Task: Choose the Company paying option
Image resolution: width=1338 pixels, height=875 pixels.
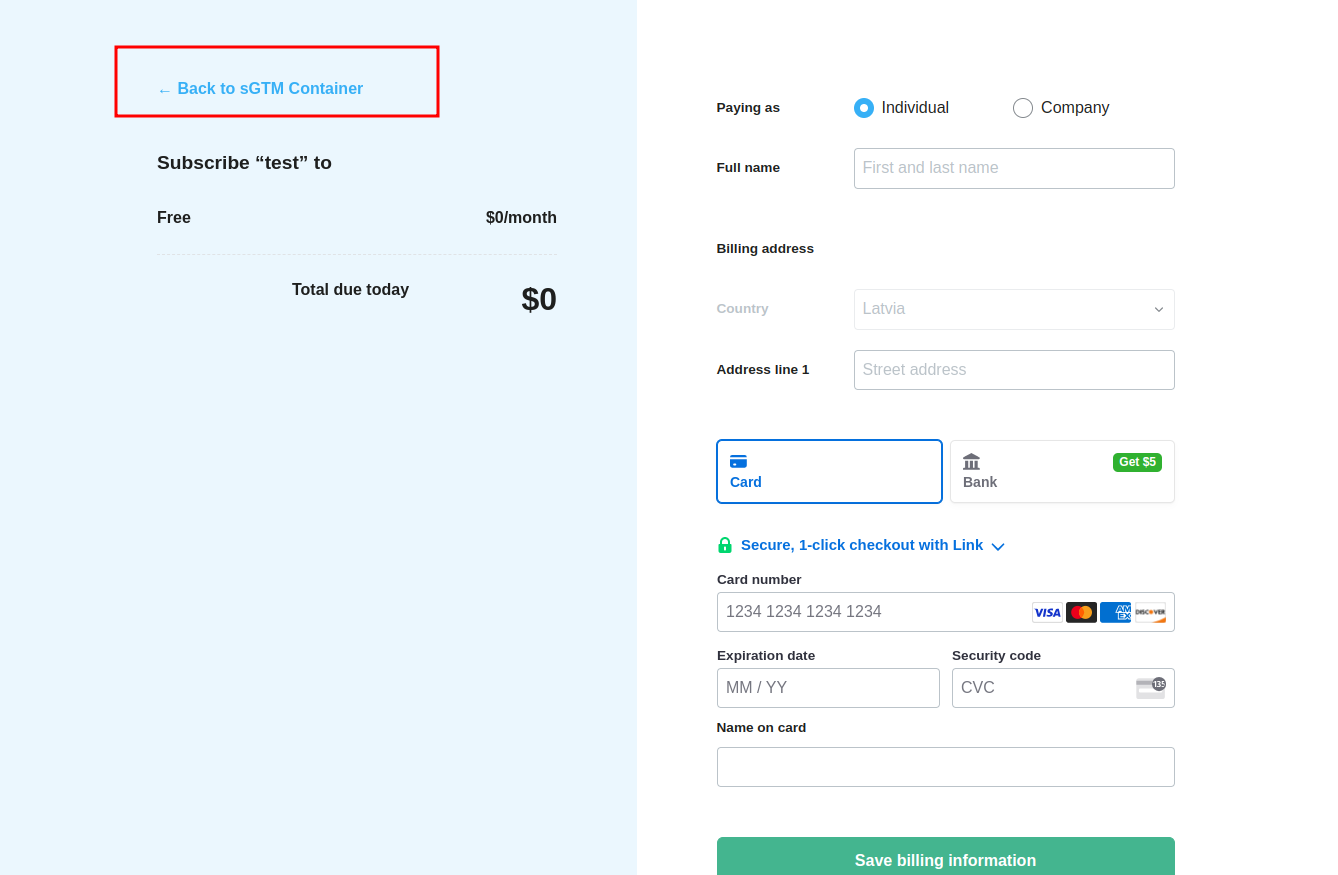Action: [x=1023, y=108]
